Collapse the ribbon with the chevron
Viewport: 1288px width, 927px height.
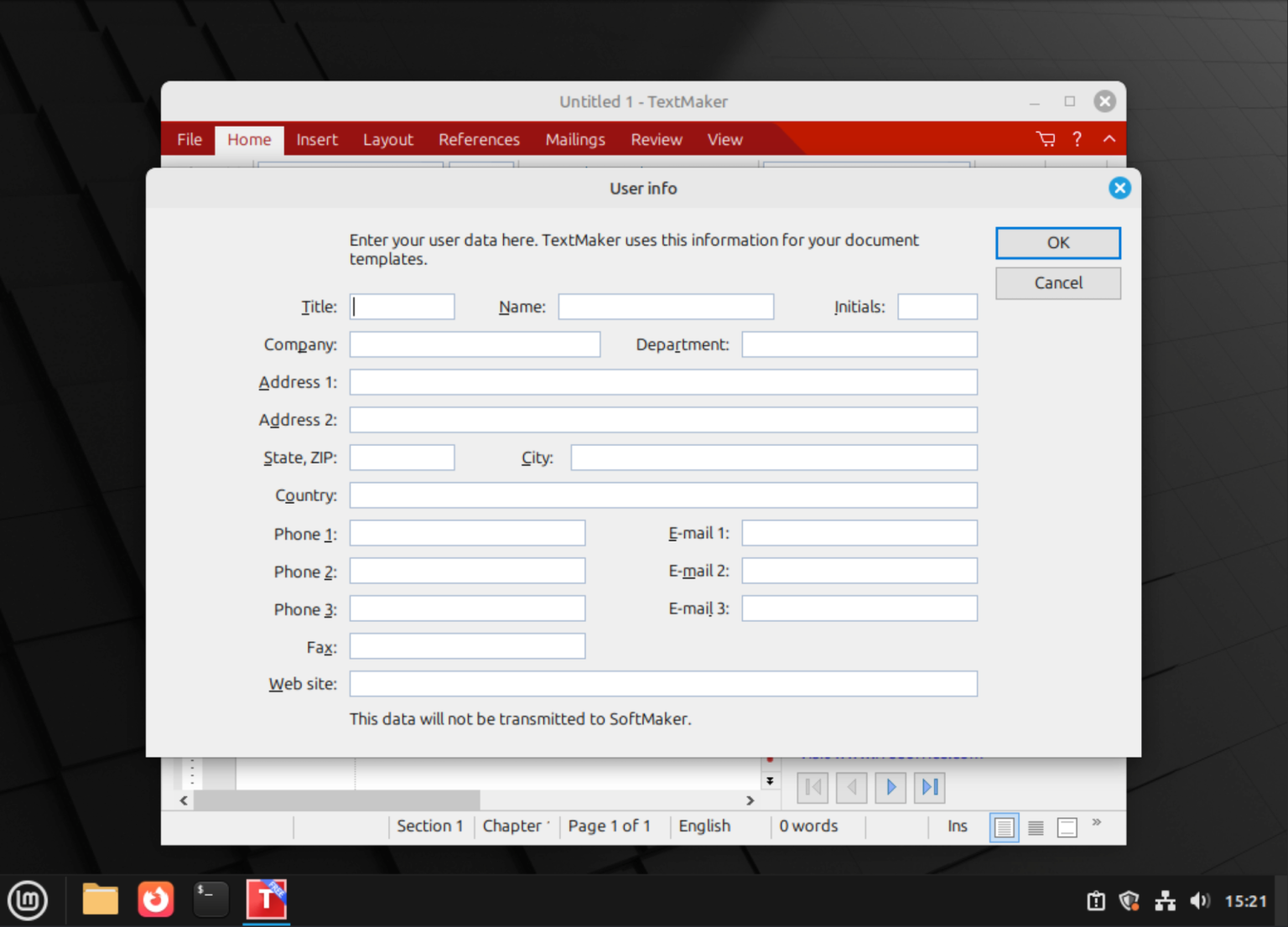tap(1109, 139)
